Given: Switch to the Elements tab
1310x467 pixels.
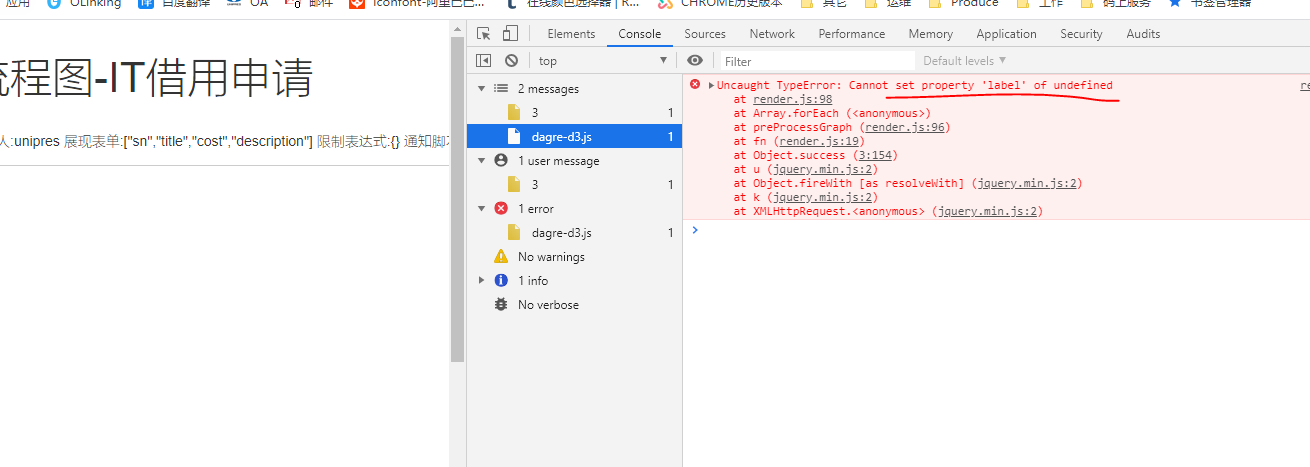Looking at the screenshot, I should click(571, 34).
